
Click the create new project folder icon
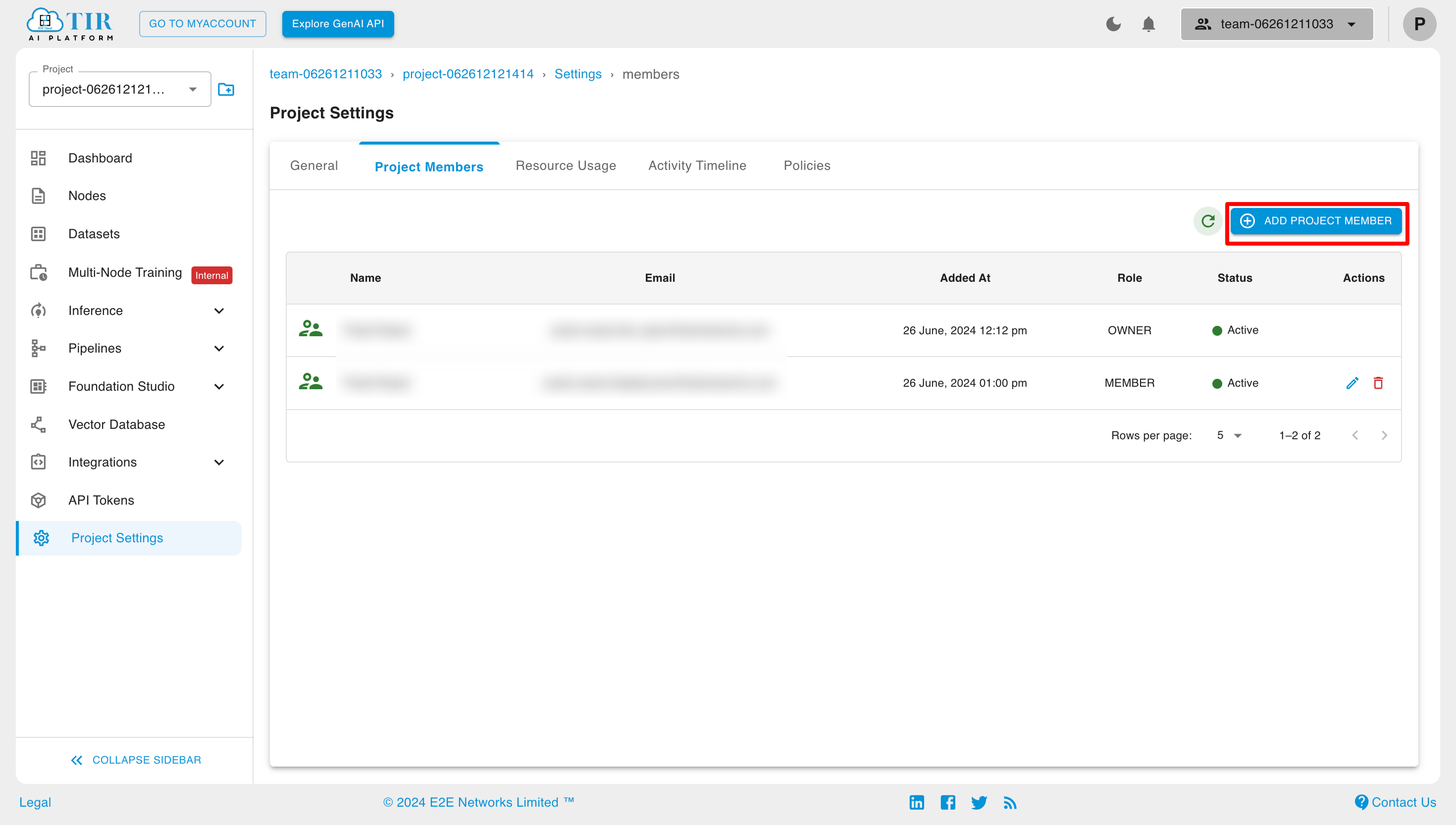[x=226, y=90]
